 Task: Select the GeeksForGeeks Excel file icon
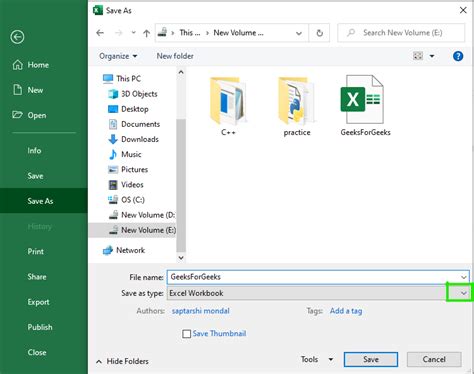click(363, 99)
